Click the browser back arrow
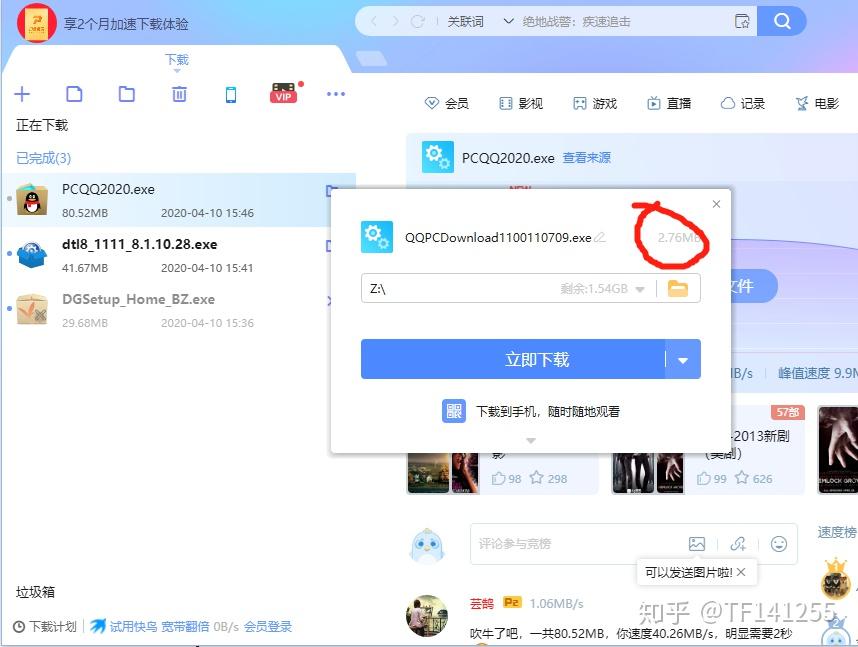The height and width of the screenshot is (647, 858). (374, 21)
